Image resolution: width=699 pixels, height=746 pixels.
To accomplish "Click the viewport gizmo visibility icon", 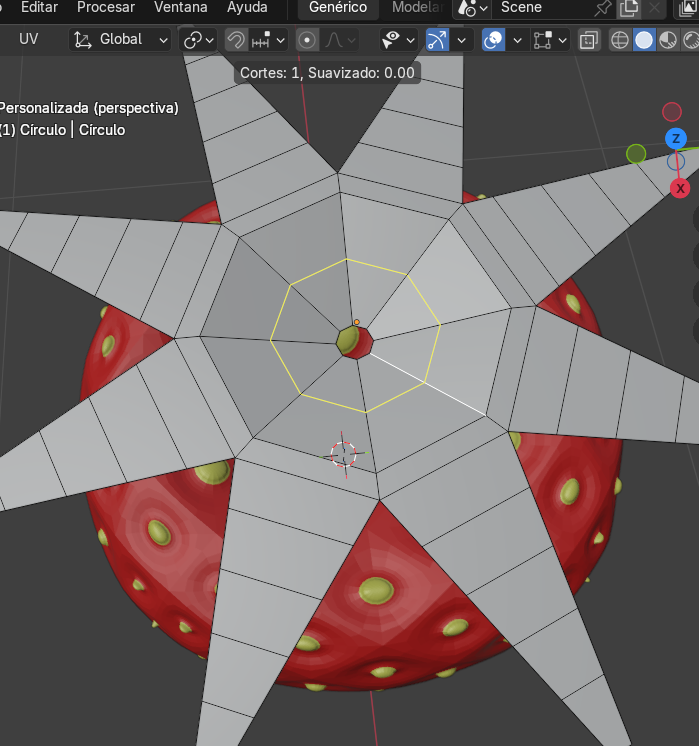I will (x=438, y=40).
